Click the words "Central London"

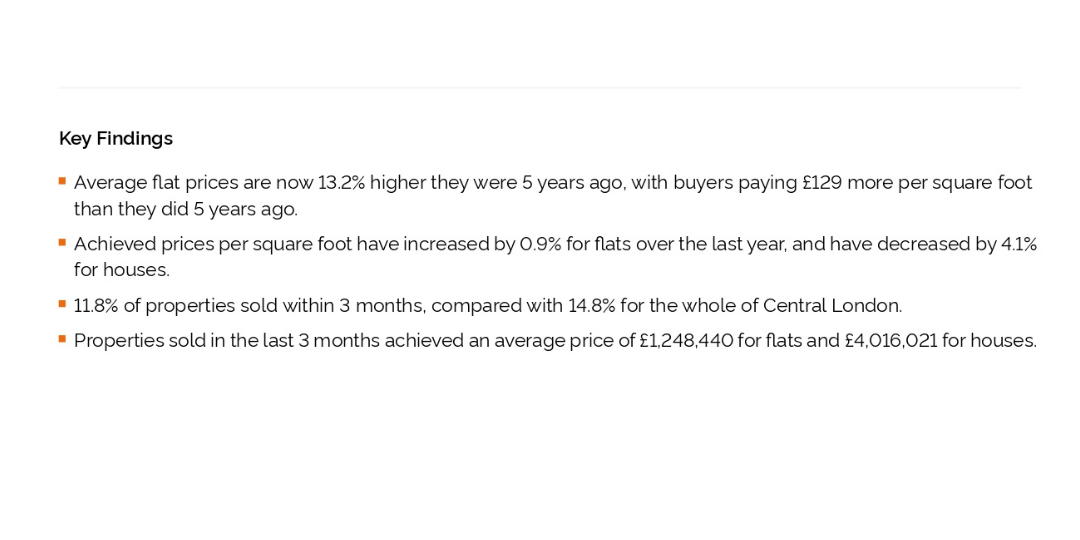[x=832, y=306]
